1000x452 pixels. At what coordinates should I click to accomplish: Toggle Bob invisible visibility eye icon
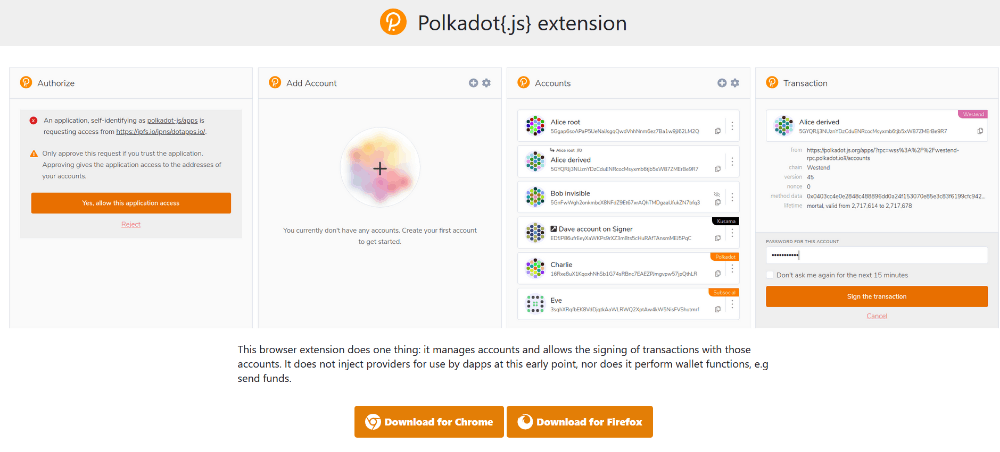click(717, 194)
